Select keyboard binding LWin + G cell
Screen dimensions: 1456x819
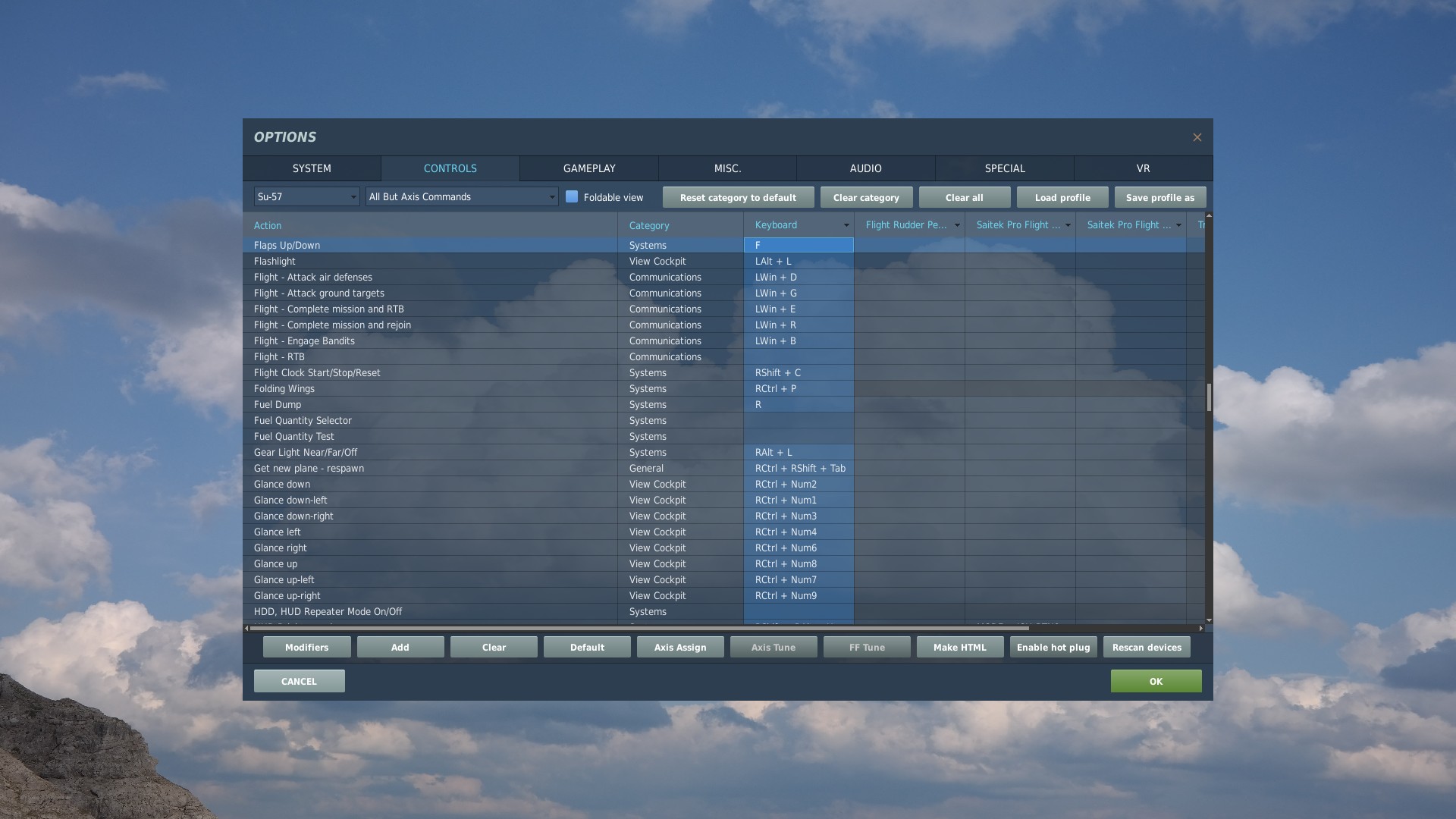point(799,293)
